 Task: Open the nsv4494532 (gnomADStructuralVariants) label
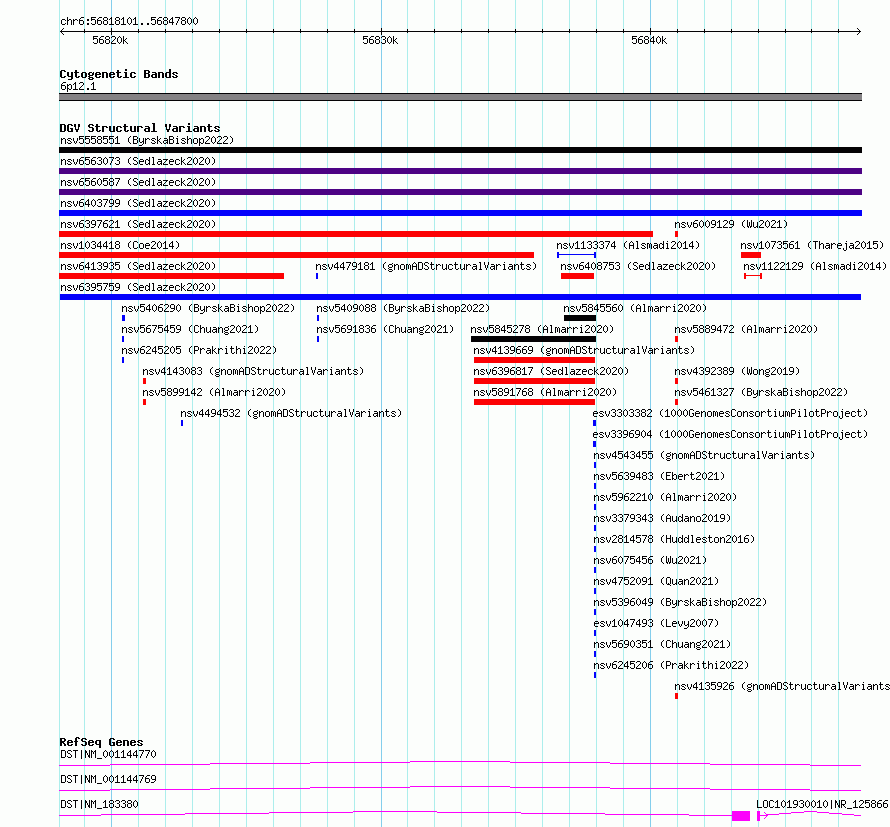coord(291,413)
